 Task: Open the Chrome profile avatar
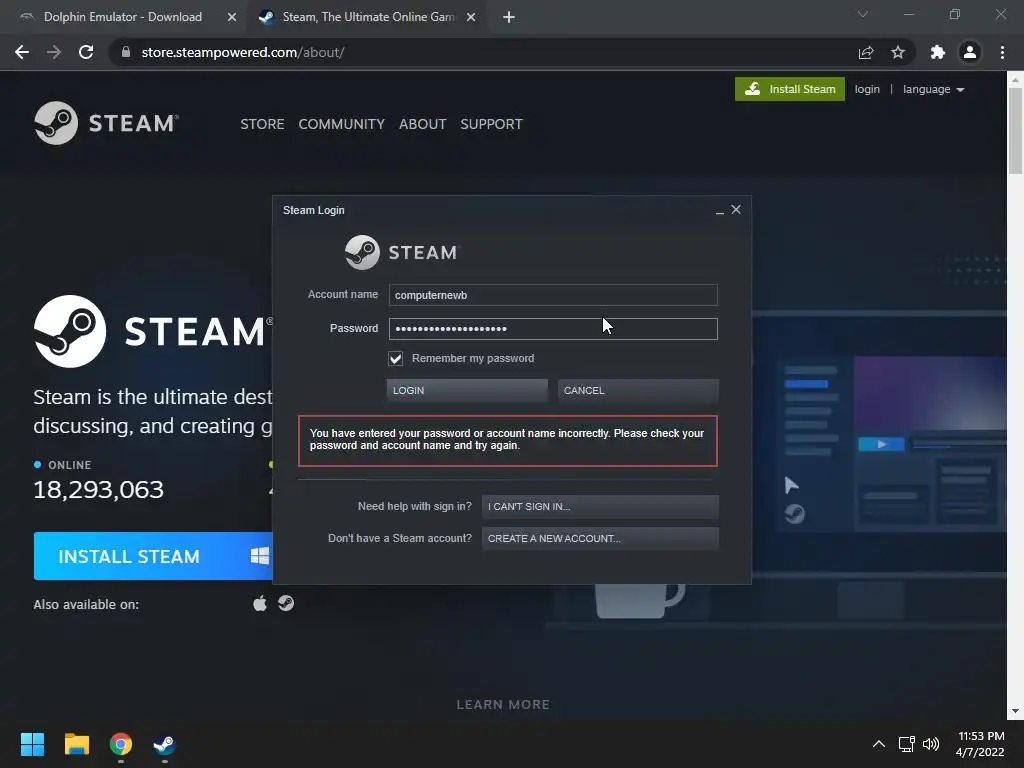(x=970, y=52)
